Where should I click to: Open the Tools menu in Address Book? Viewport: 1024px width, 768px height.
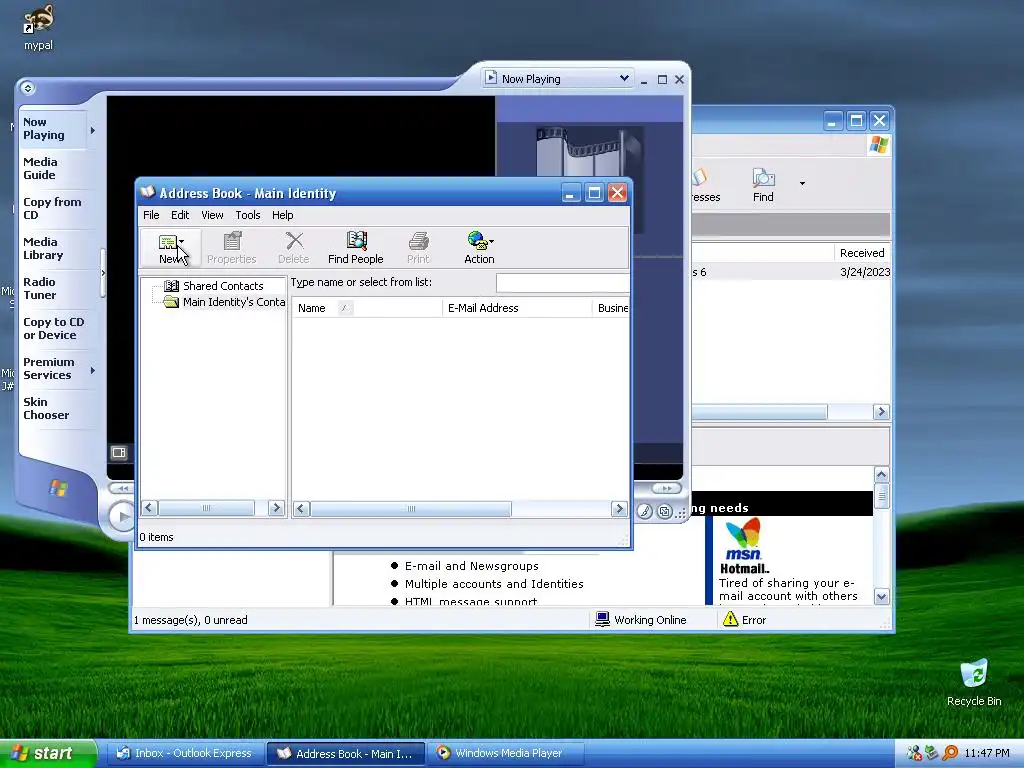point(248,215)
